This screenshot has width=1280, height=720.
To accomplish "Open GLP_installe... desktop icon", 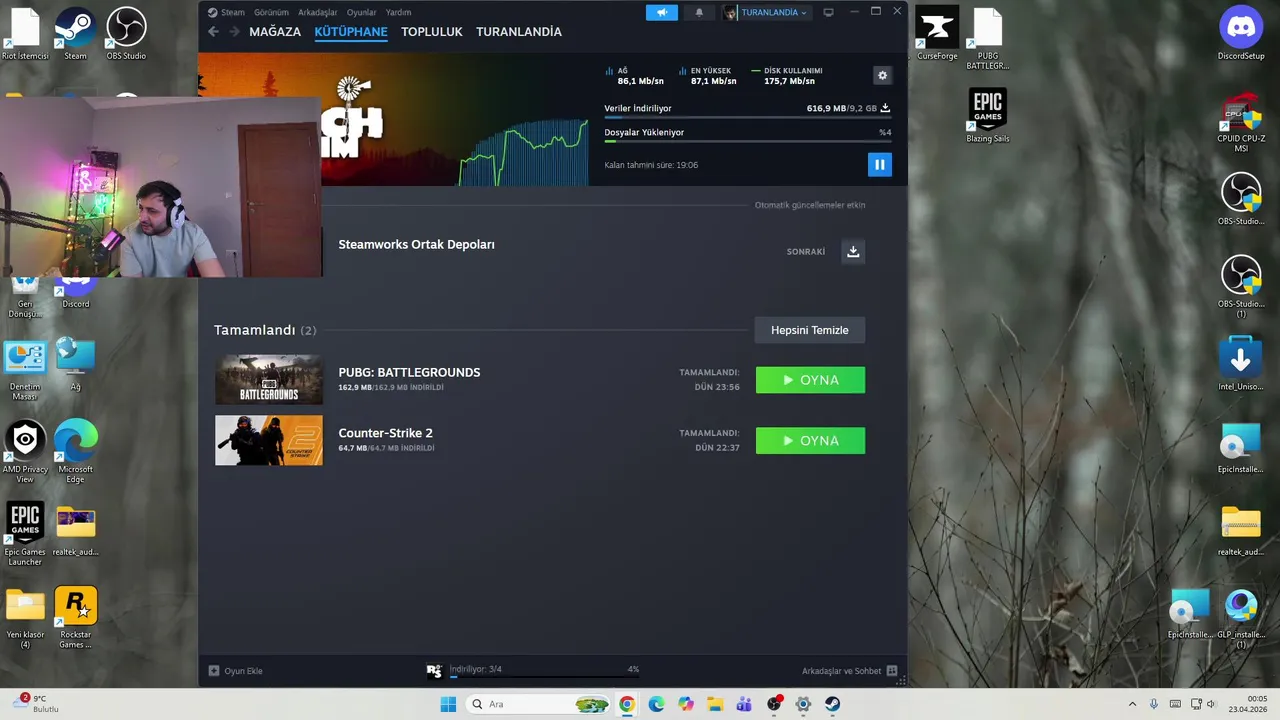I will click(1241, 617).
